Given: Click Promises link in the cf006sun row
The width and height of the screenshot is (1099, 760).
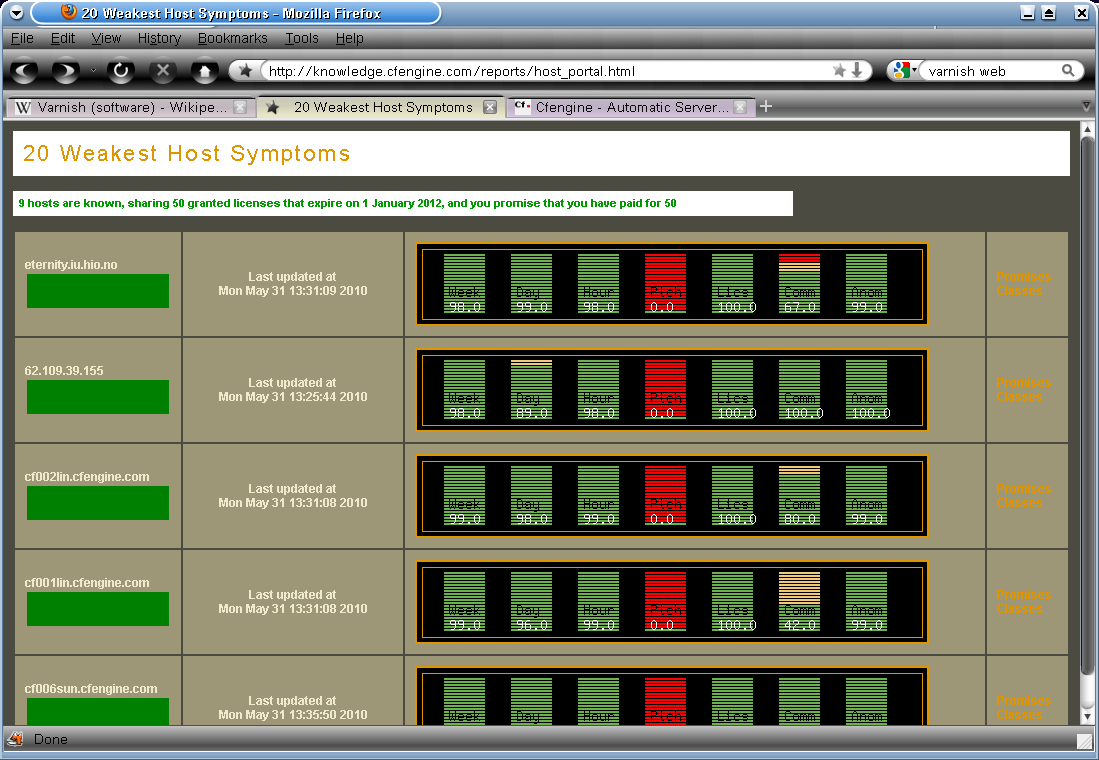Looking at the screenshot, I should coord(1023,700).
